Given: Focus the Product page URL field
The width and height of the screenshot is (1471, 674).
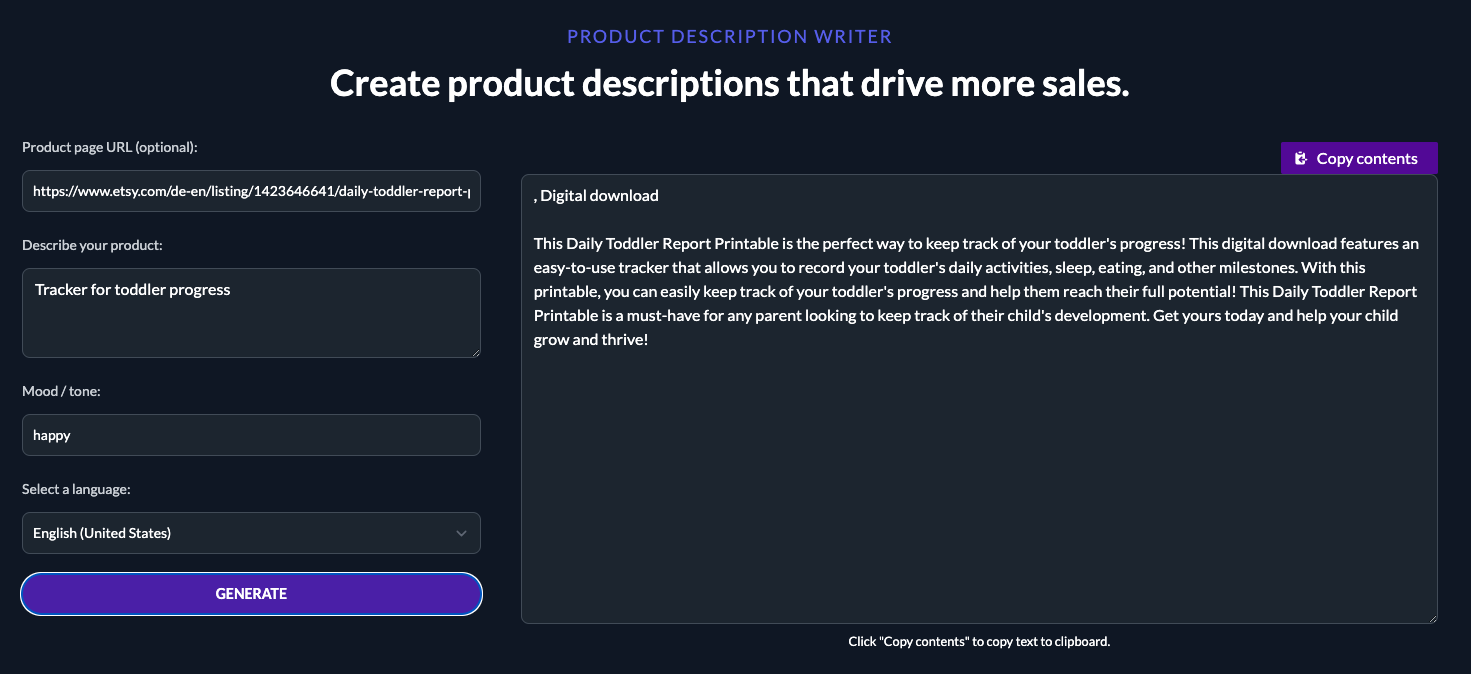Looking at the screenshot, I should click(251, 191).
